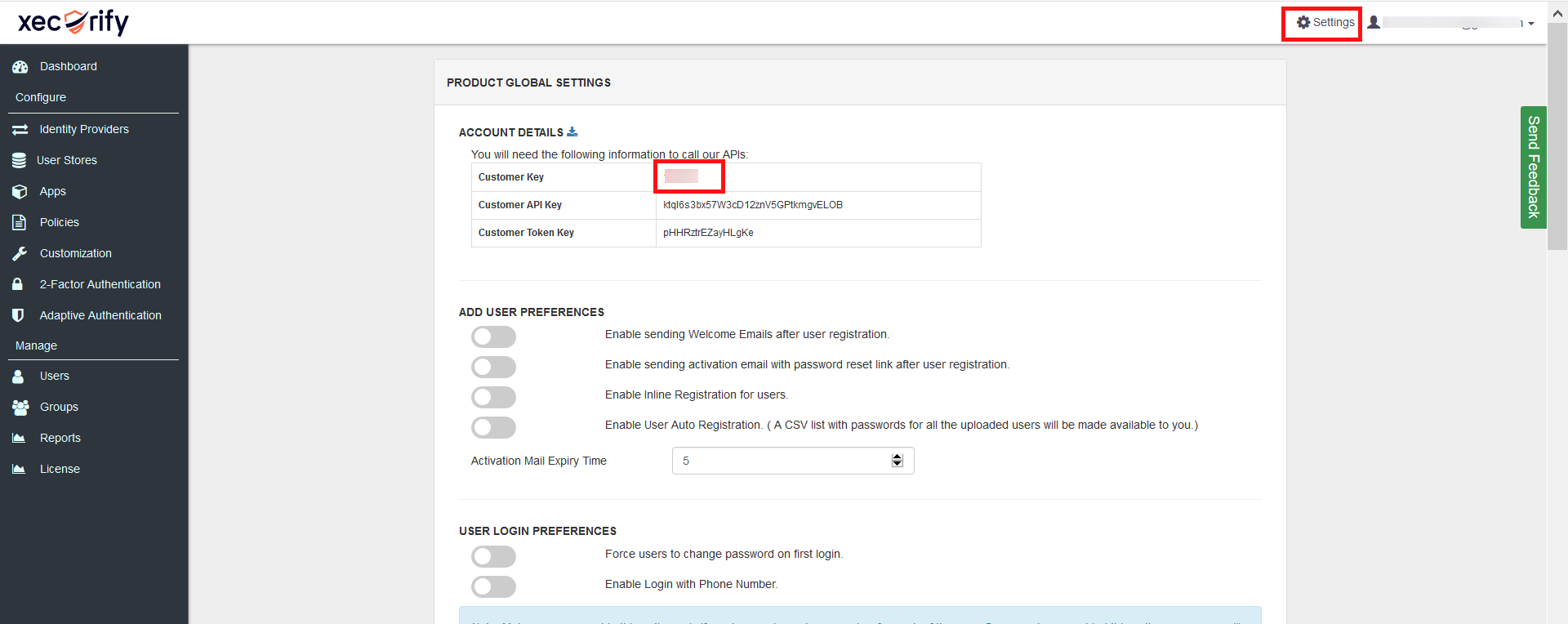Open Policies in the sidebar
This screenshot has width=1568, height=624.
pos(60,222)
